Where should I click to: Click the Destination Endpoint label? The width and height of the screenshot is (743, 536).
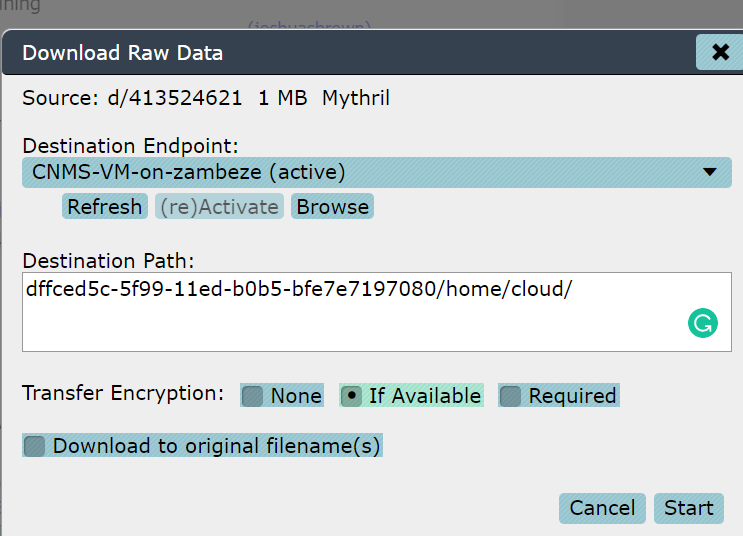click(x=130, y=145)
